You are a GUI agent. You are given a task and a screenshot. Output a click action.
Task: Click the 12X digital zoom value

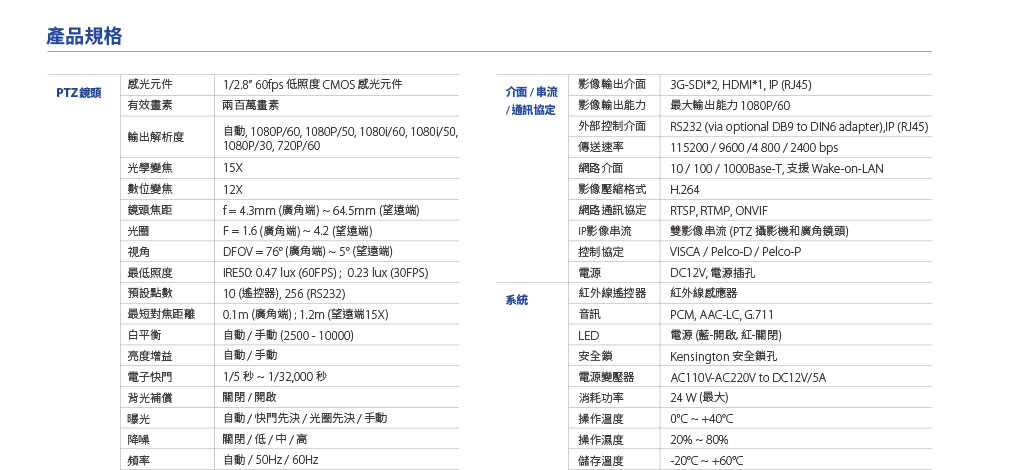pyautogui.click(x=233, y=189)
